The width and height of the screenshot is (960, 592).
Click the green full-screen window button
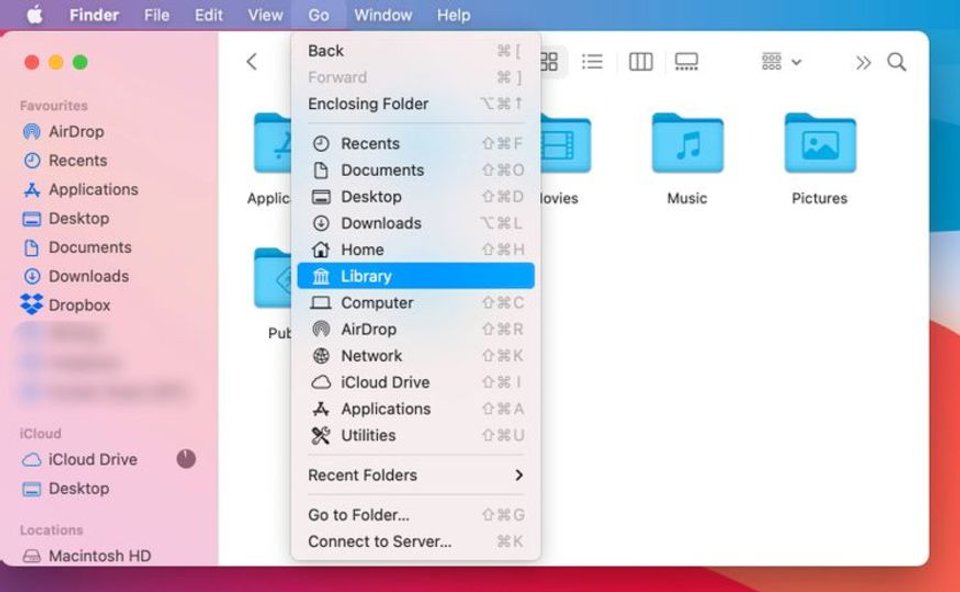80,62
